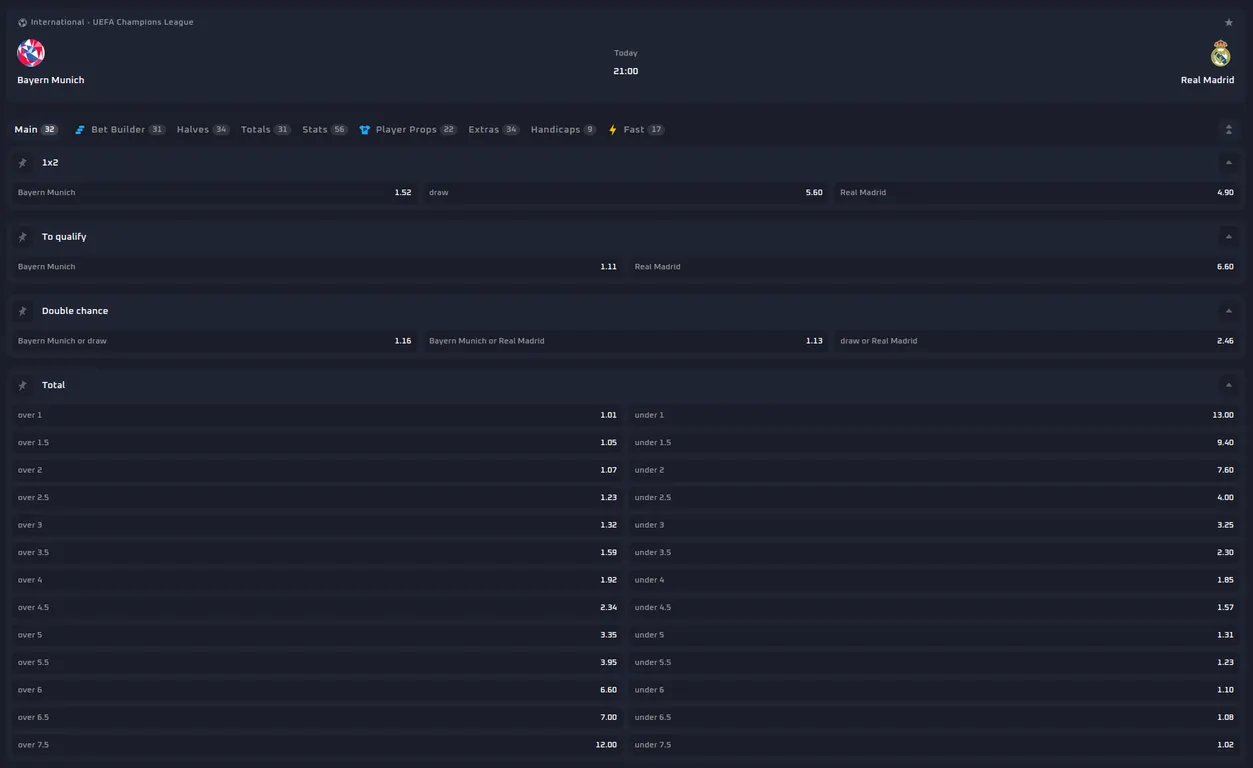
Task: Pick over 3 at 1.32
Action: coord(317,525)
